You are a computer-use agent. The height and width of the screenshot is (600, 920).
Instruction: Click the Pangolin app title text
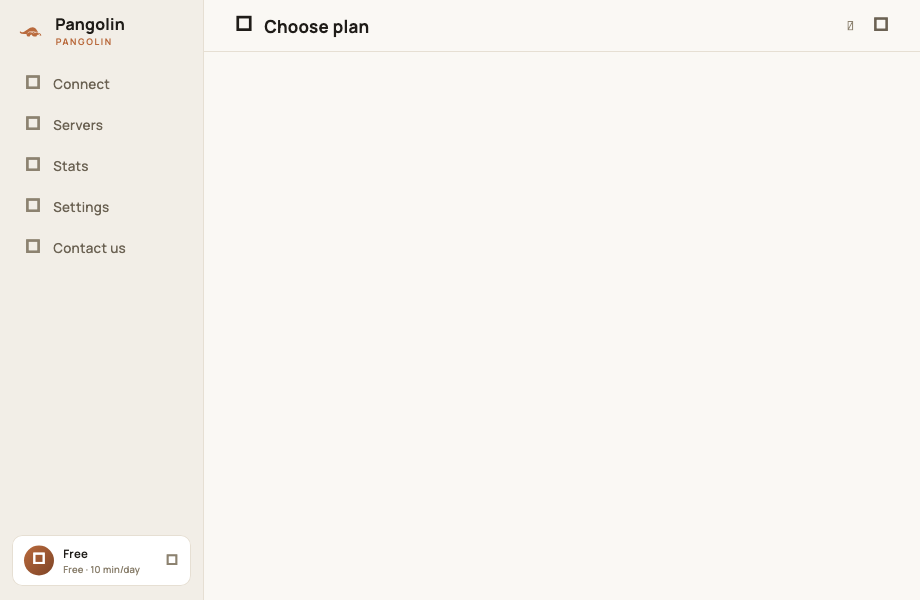[90, 25]
